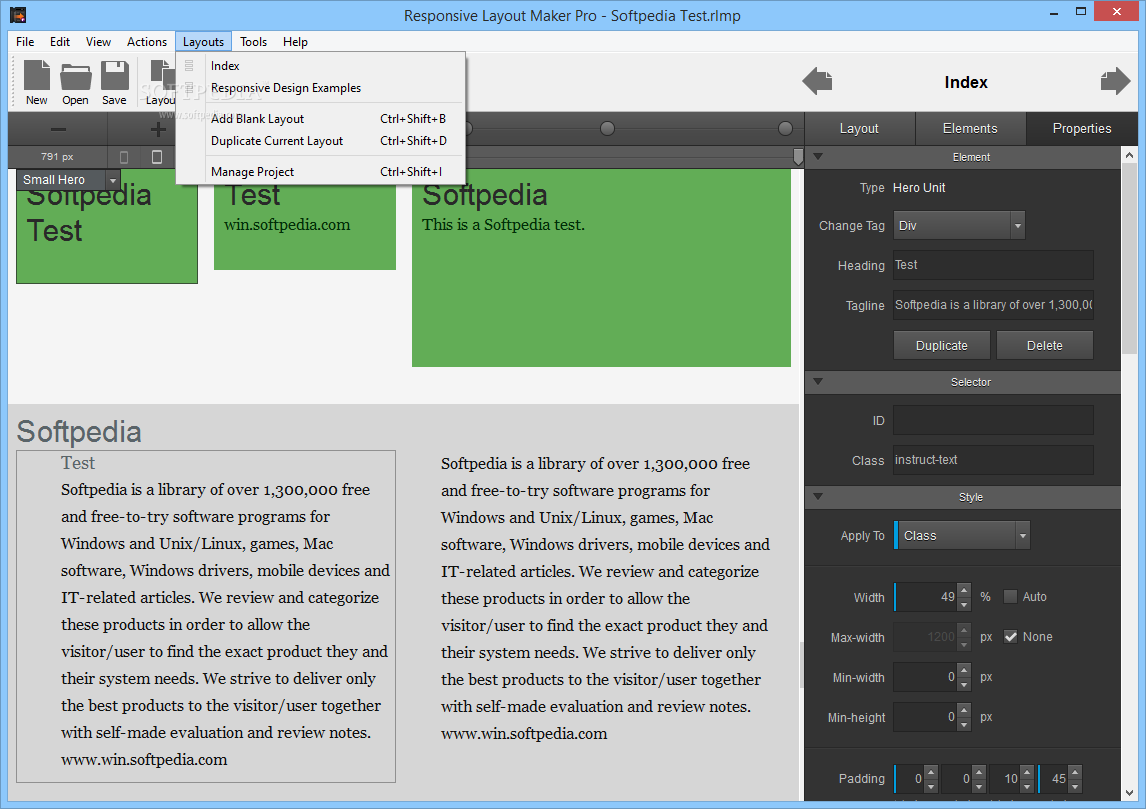The image size is (1146, 809).
Task: Decrease Width value with down arrow
Action: 964,604
